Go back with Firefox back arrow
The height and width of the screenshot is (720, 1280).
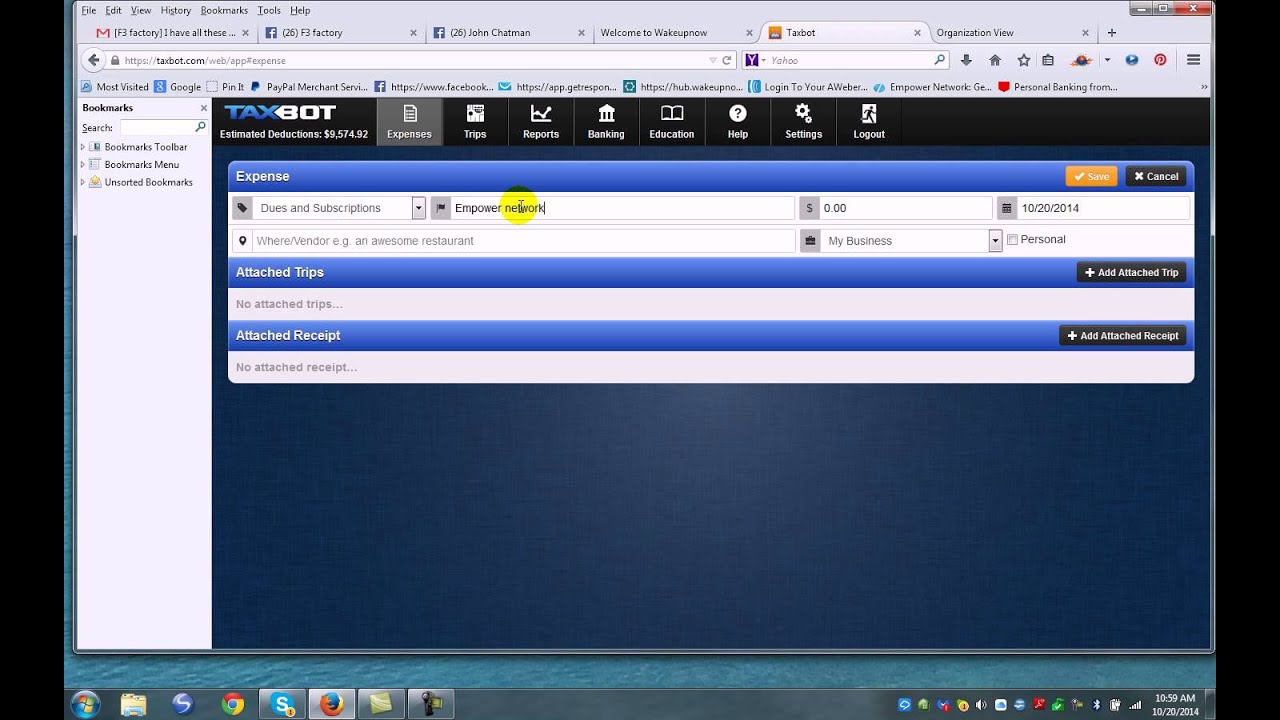(93, 60)
